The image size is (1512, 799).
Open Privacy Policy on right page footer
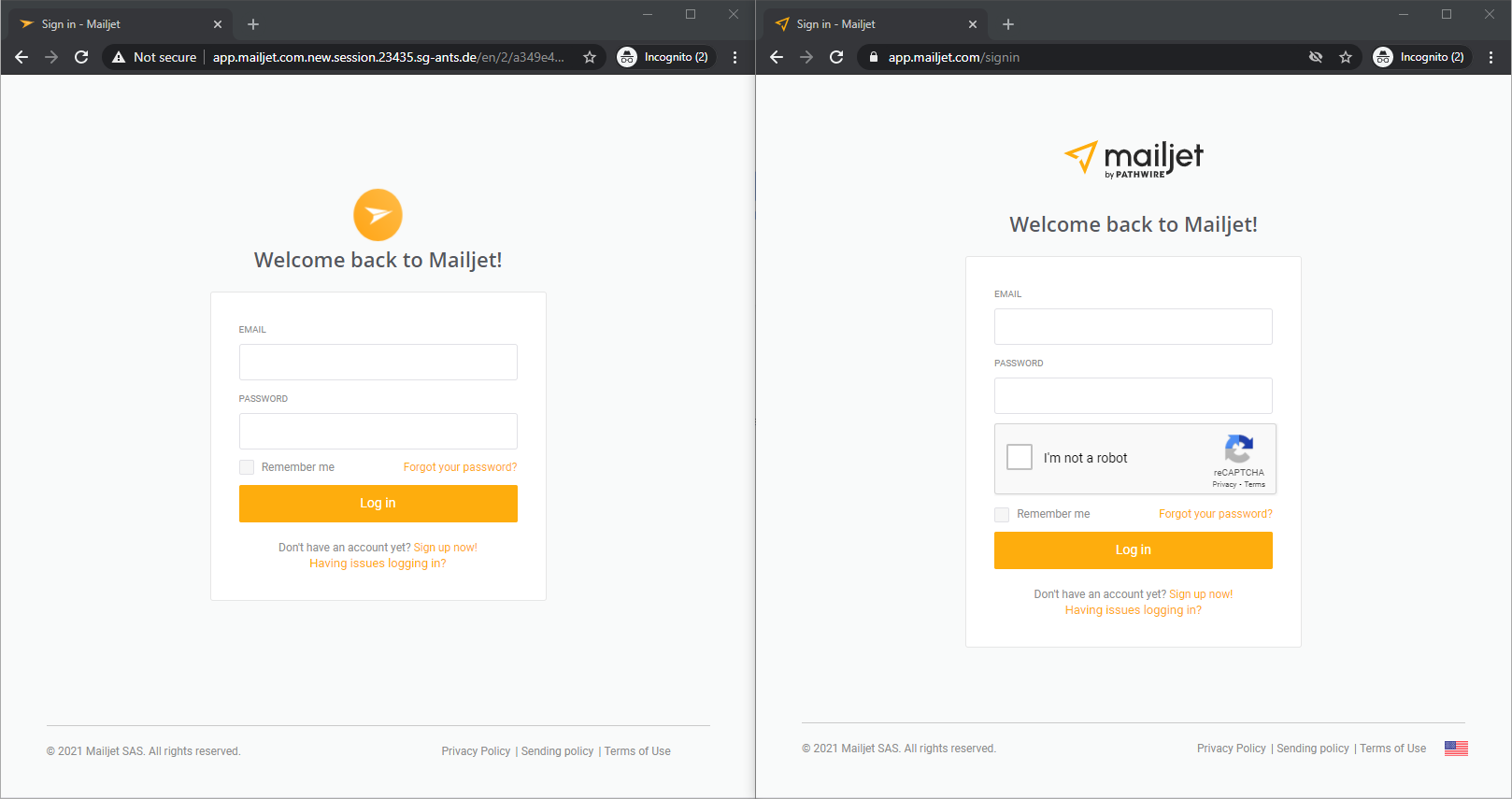[1232, 749]
